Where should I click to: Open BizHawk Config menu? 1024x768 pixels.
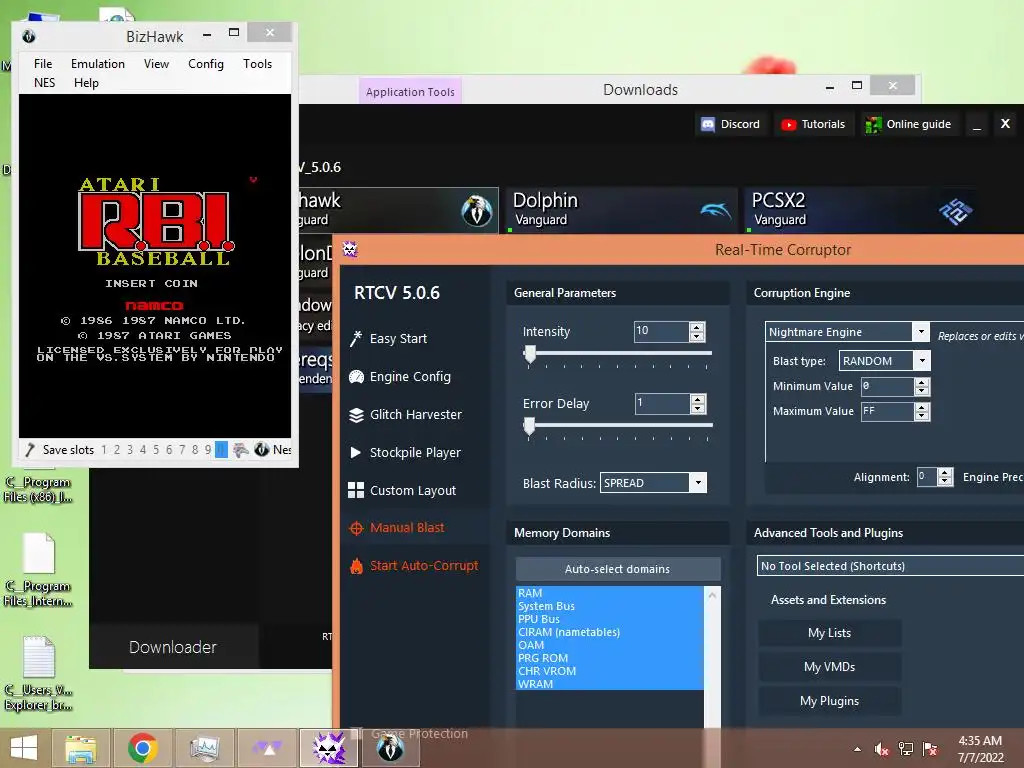click(x=206, y=63)
